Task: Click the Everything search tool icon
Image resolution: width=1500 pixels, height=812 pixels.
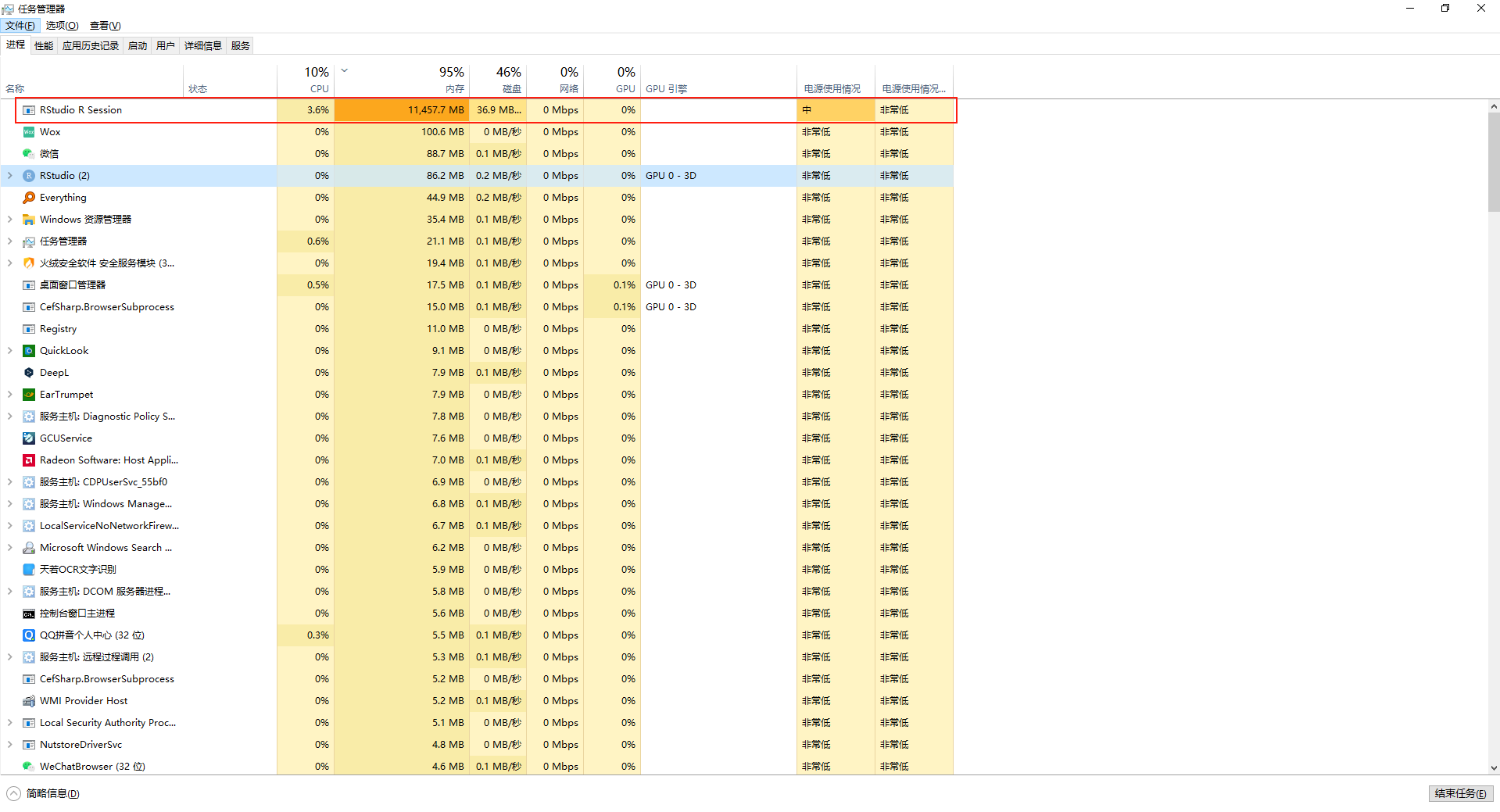Action: coord(28,198)
